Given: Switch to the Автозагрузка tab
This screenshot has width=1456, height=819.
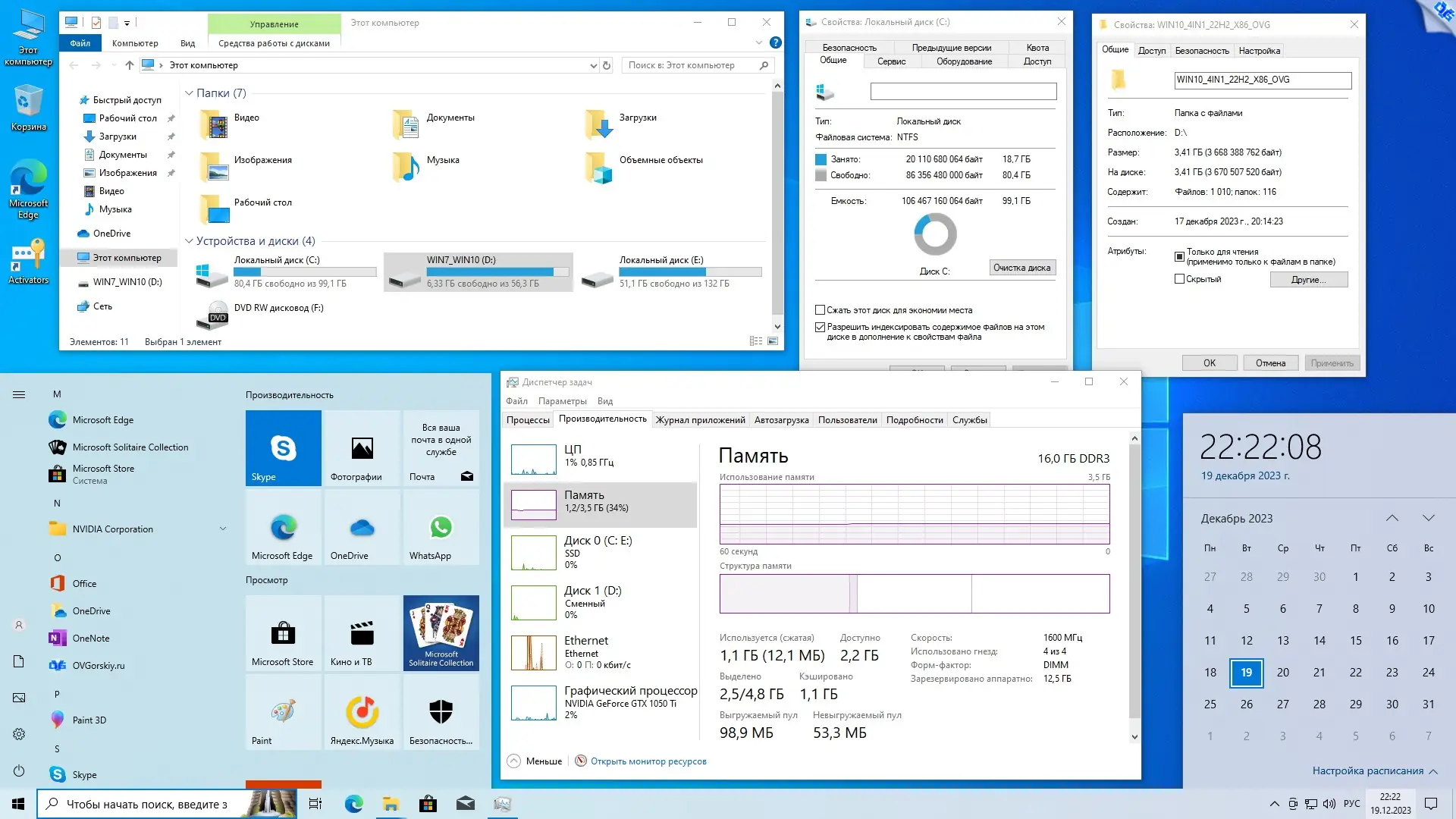Looking at the screenshot, I should coord(781,419).
